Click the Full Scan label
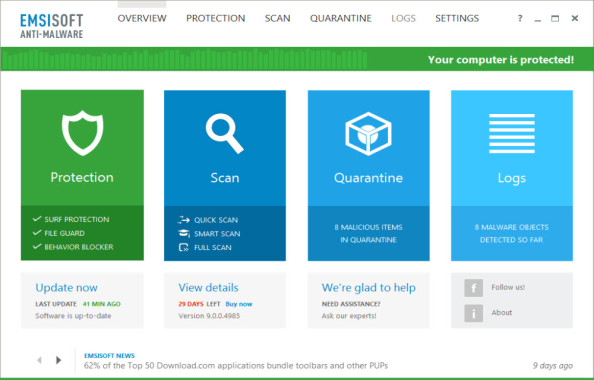 click(x=213, y=248)
